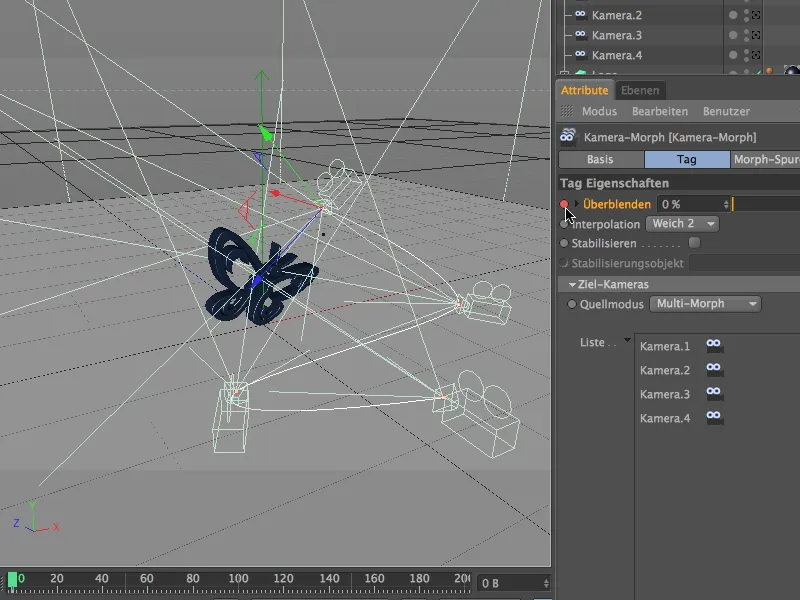Click the green timeline playhead at frame 0
Screen dimensions: 800x600
pyautogui.click(x=12, y=581)
